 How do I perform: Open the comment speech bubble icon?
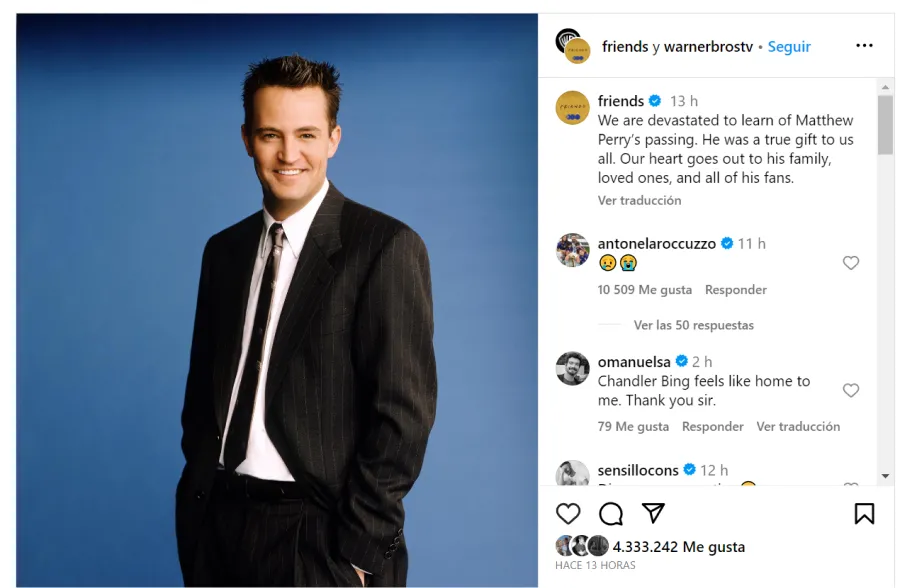[610, 513]
